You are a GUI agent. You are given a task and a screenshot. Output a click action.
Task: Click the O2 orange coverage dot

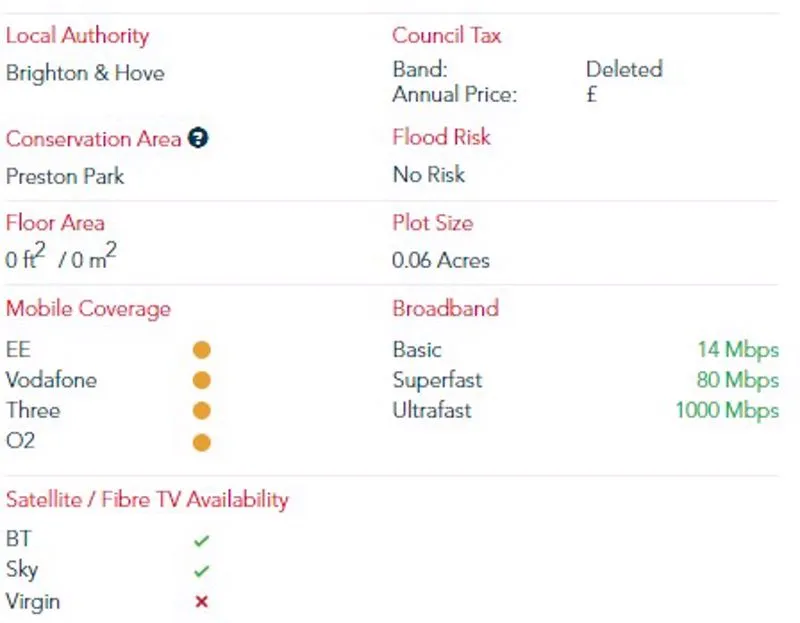[202, 442]
